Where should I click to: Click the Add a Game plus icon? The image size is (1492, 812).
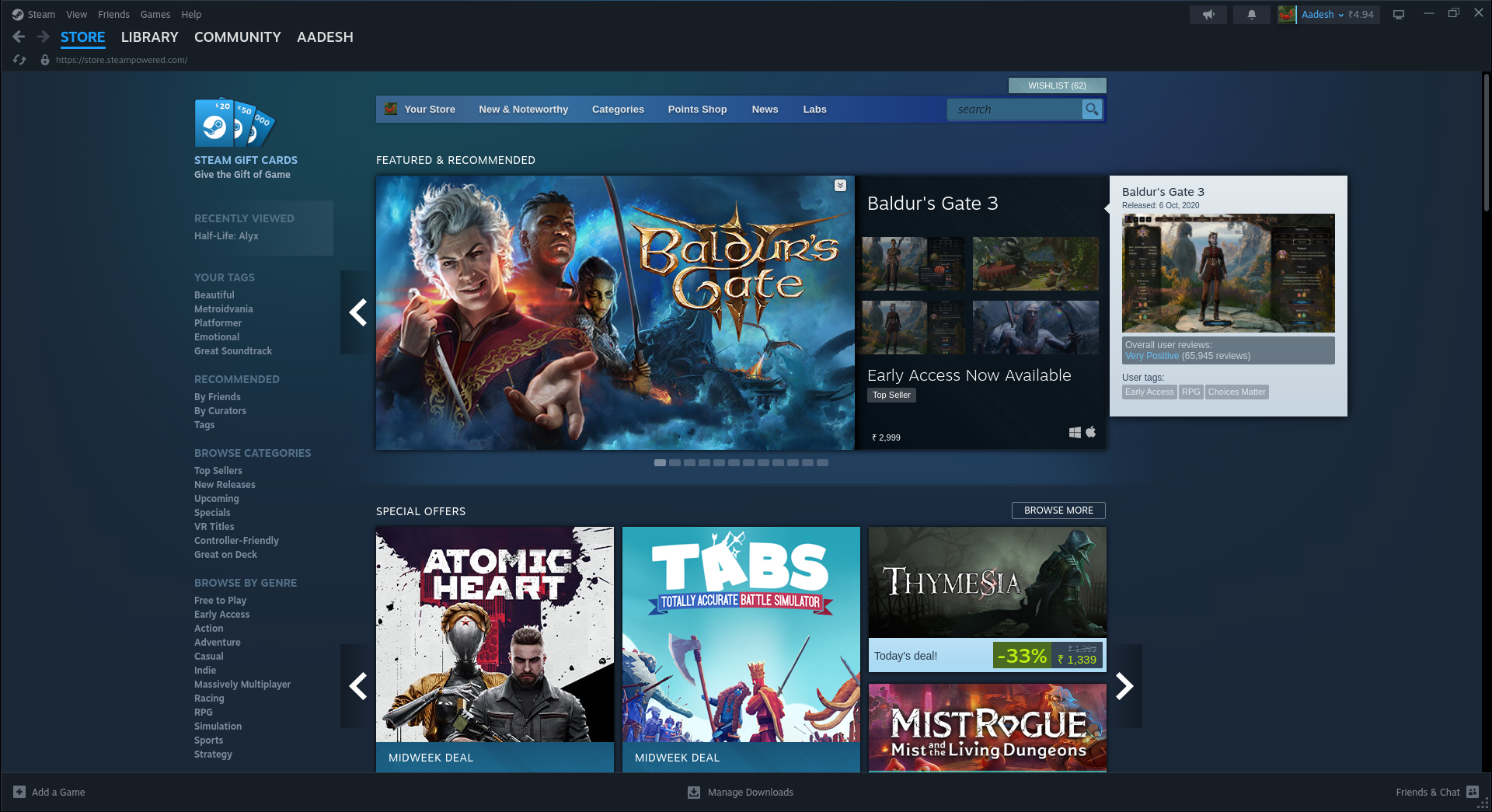[18, 792]
